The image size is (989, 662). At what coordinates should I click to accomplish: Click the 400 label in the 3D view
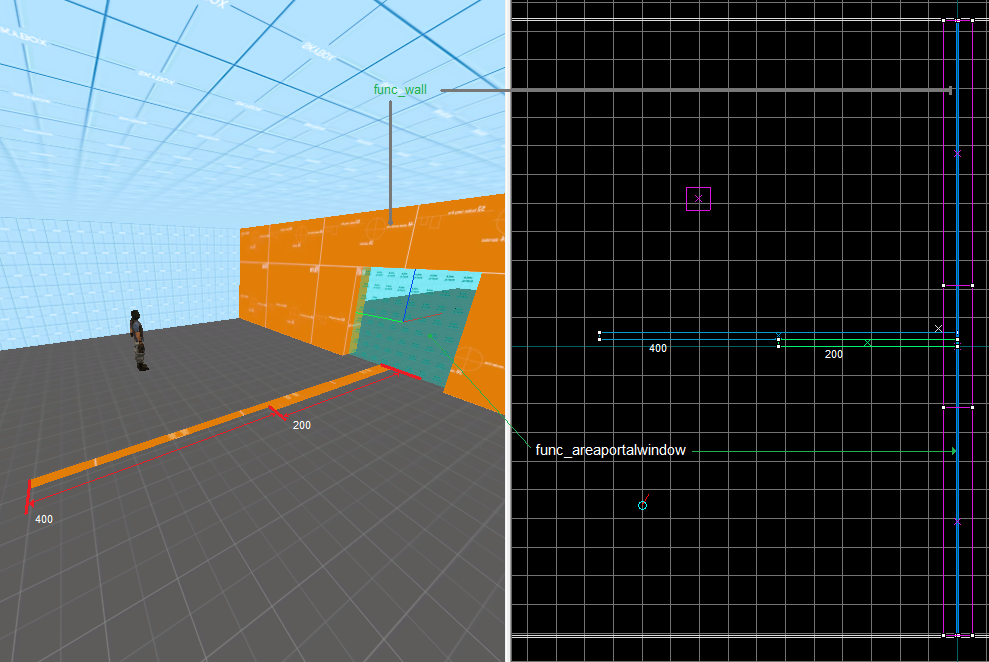point(44,519)
